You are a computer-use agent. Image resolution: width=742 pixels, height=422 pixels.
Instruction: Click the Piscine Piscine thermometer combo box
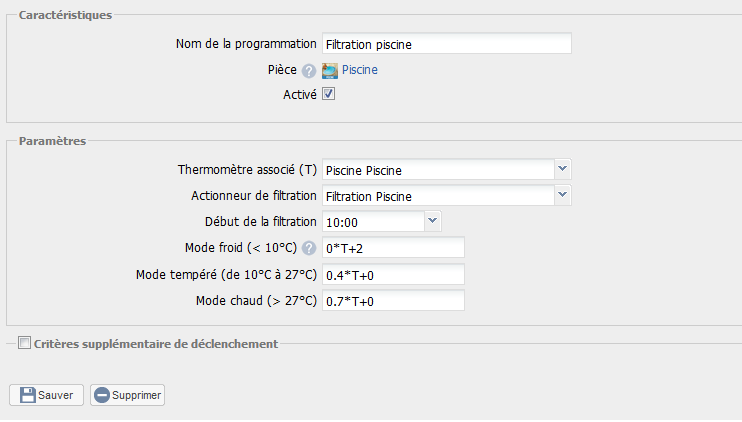click(x=438, y=169)
